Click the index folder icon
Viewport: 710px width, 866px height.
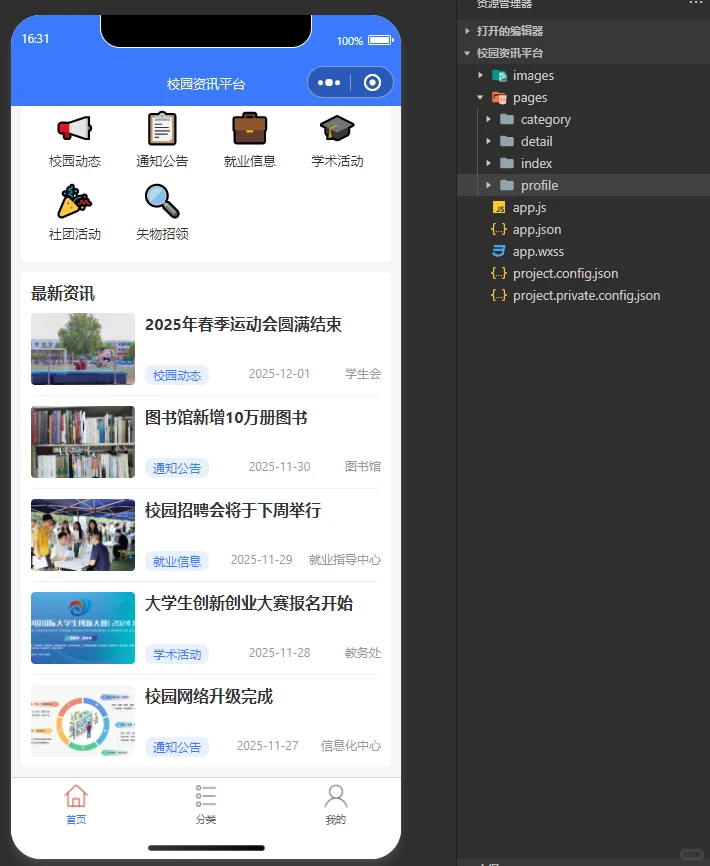(507, 163)
